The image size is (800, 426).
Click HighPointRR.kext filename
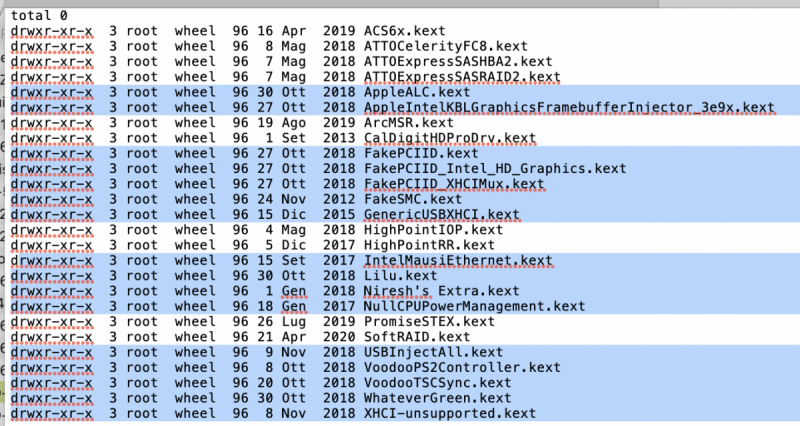[429, 245]
